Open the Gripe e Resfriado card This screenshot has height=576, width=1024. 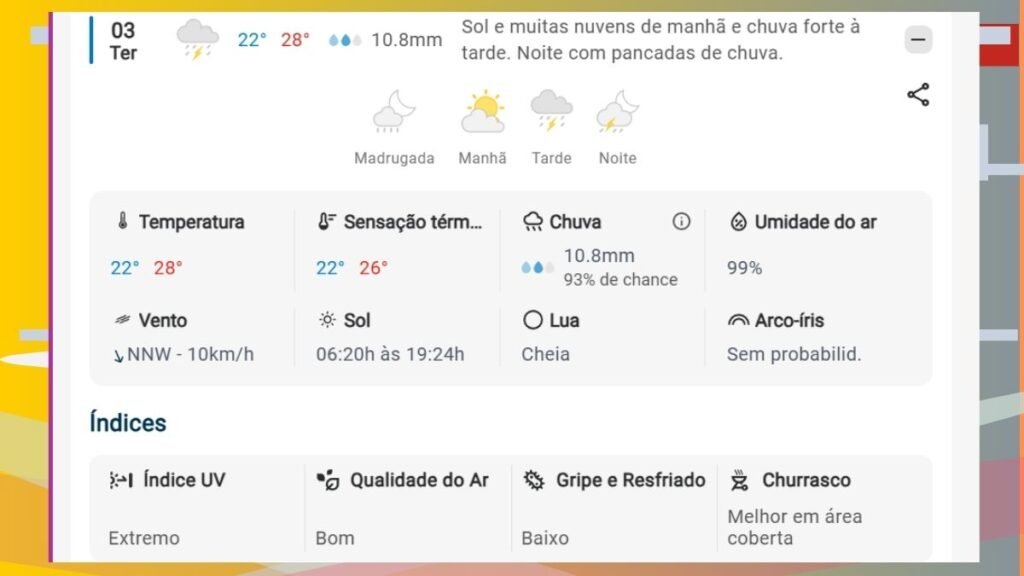614,507
